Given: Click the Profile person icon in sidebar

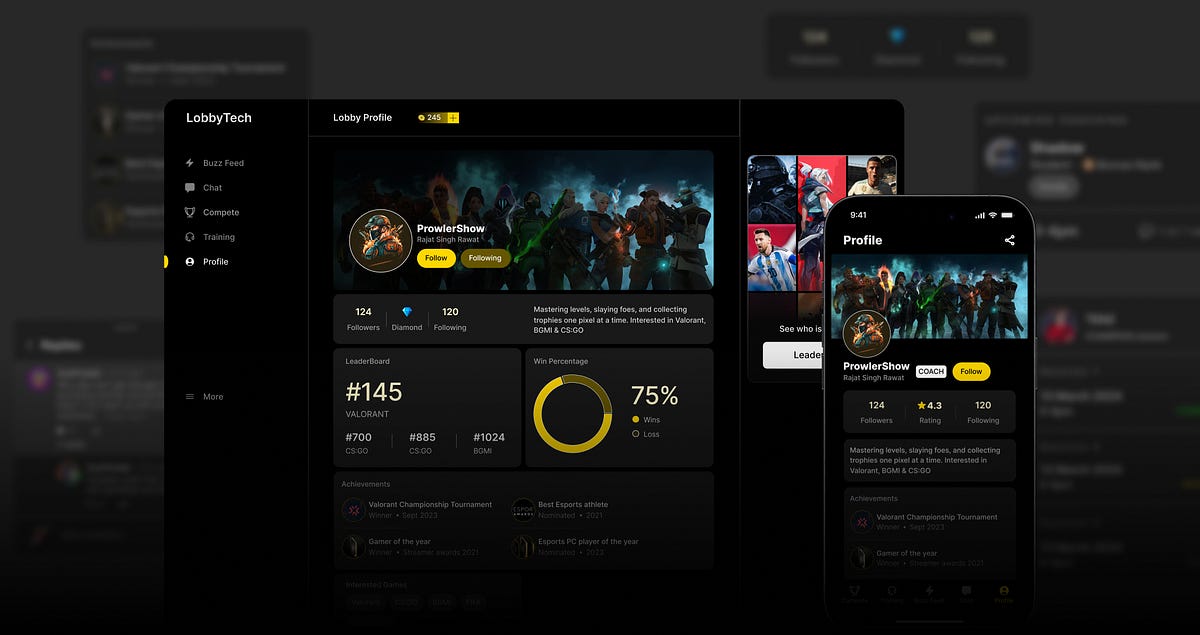Looking at the screenshot, I should click(x=190, y=262).
